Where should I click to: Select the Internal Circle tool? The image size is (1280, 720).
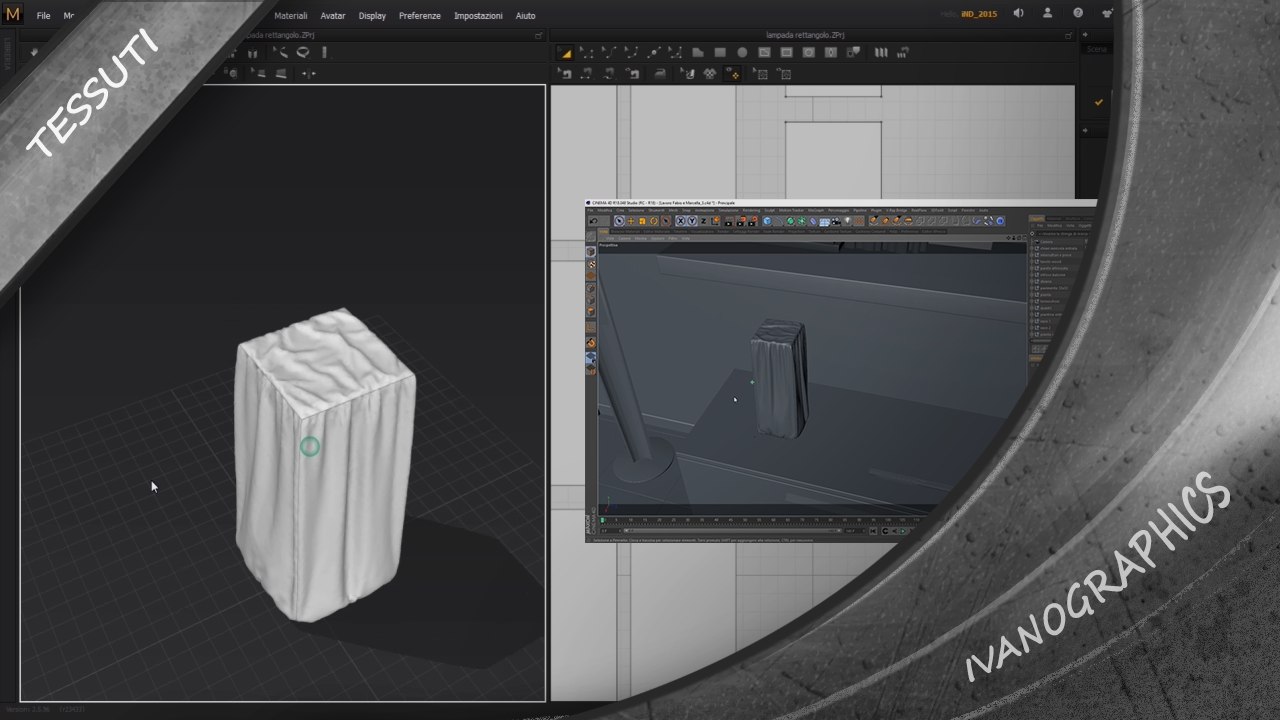(x=809, y=53)
